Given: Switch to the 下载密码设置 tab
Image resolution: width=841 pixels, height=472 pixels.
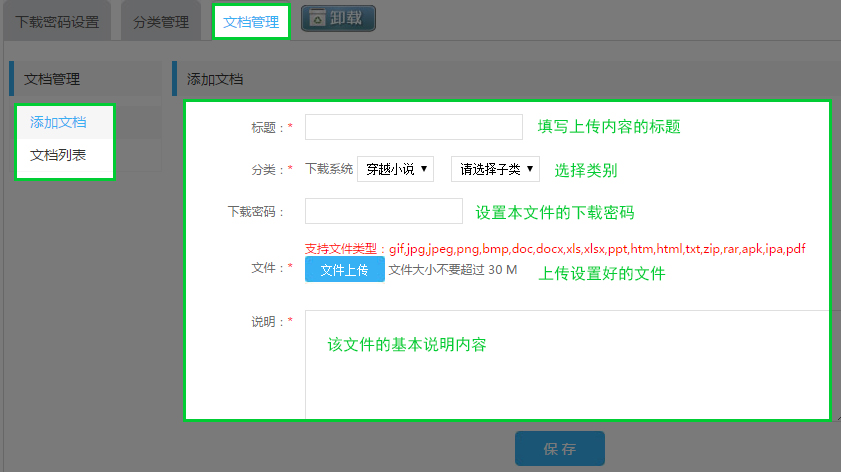Looking at the screenshot, I should pyautogui.click(x=57, y=21).
